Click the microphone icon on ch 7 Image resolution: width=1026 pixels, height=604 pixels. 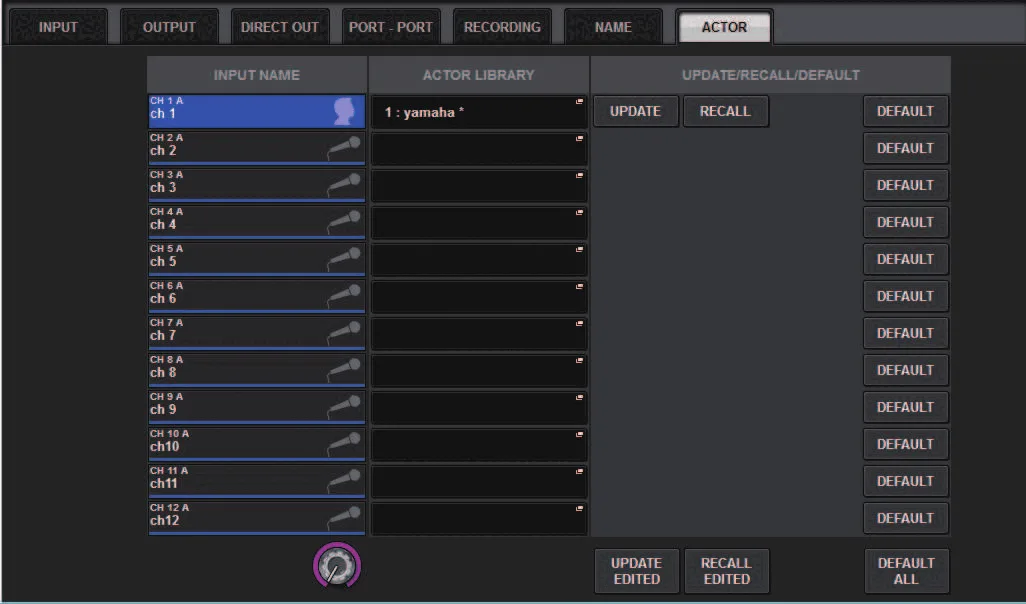point(344,333)
